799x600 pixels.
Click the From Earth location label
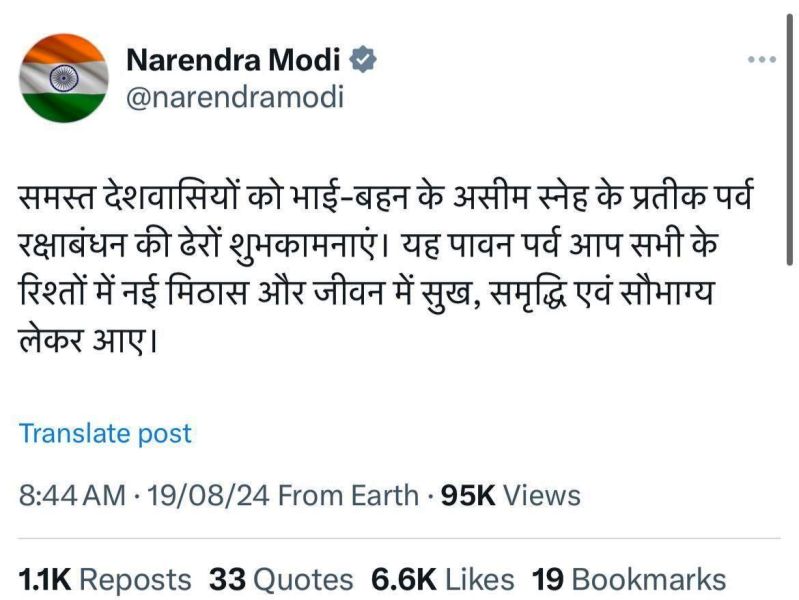350,494
